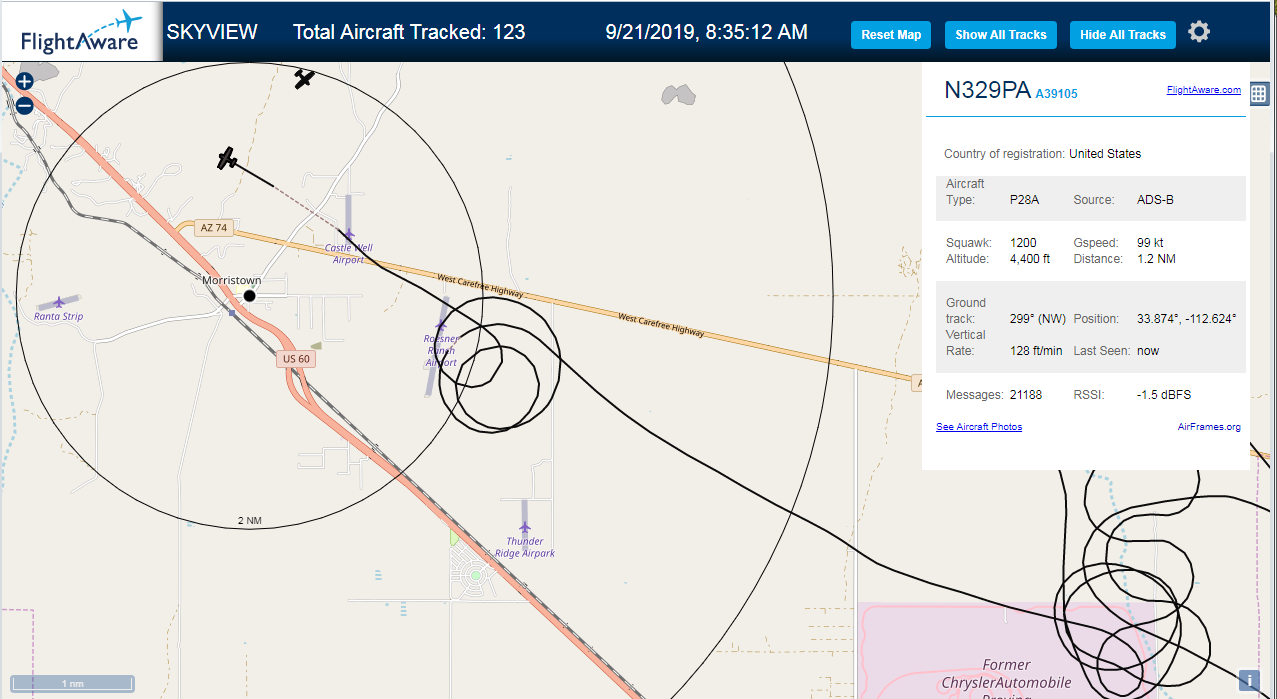Click the AZ 74 highway shield
Screen dimensions: 1277x699
[213, 228]
